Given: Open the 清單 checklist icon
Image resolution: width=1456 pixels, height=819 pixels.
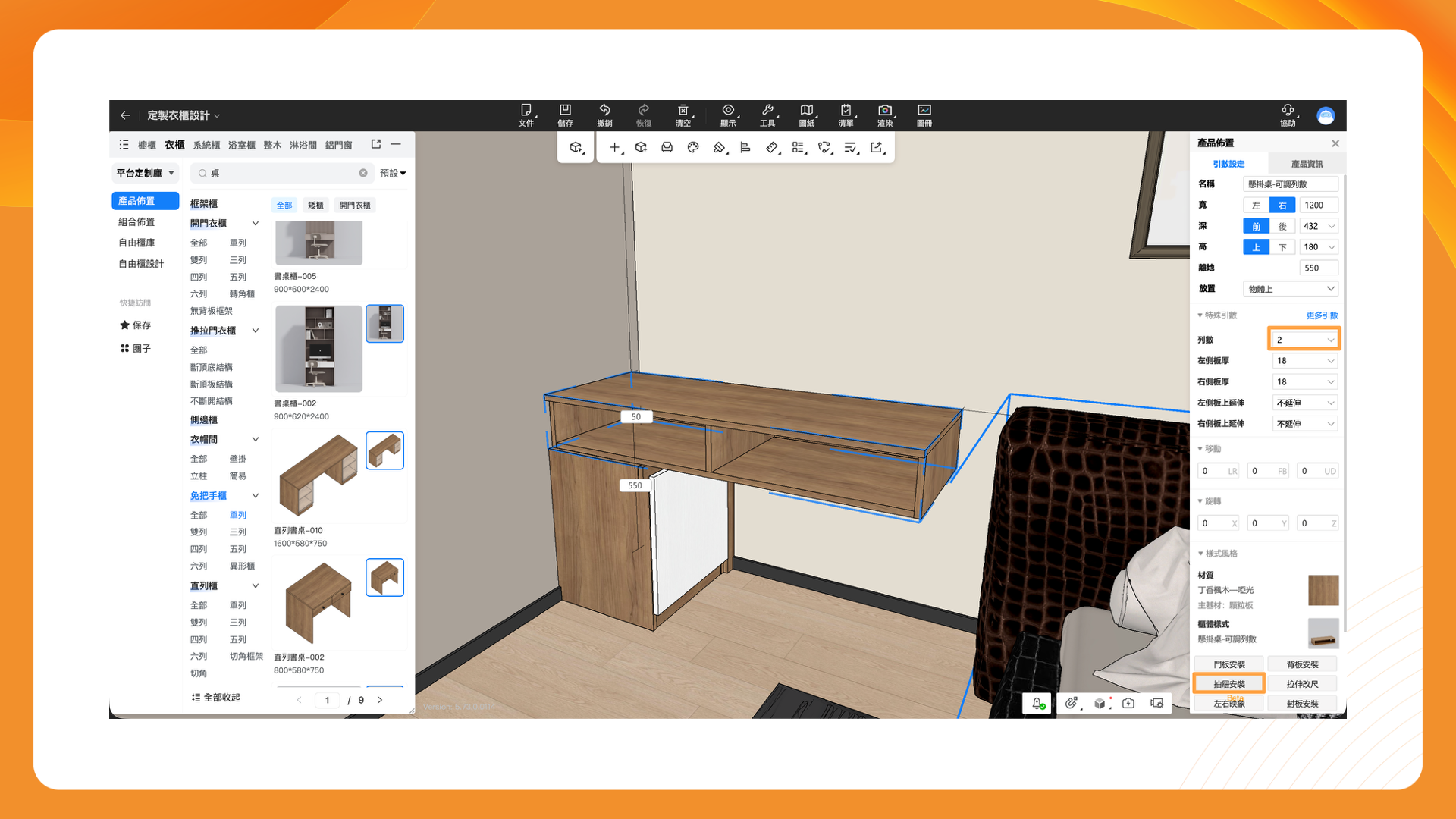Looking at the screenshot, I should [846, 115].
